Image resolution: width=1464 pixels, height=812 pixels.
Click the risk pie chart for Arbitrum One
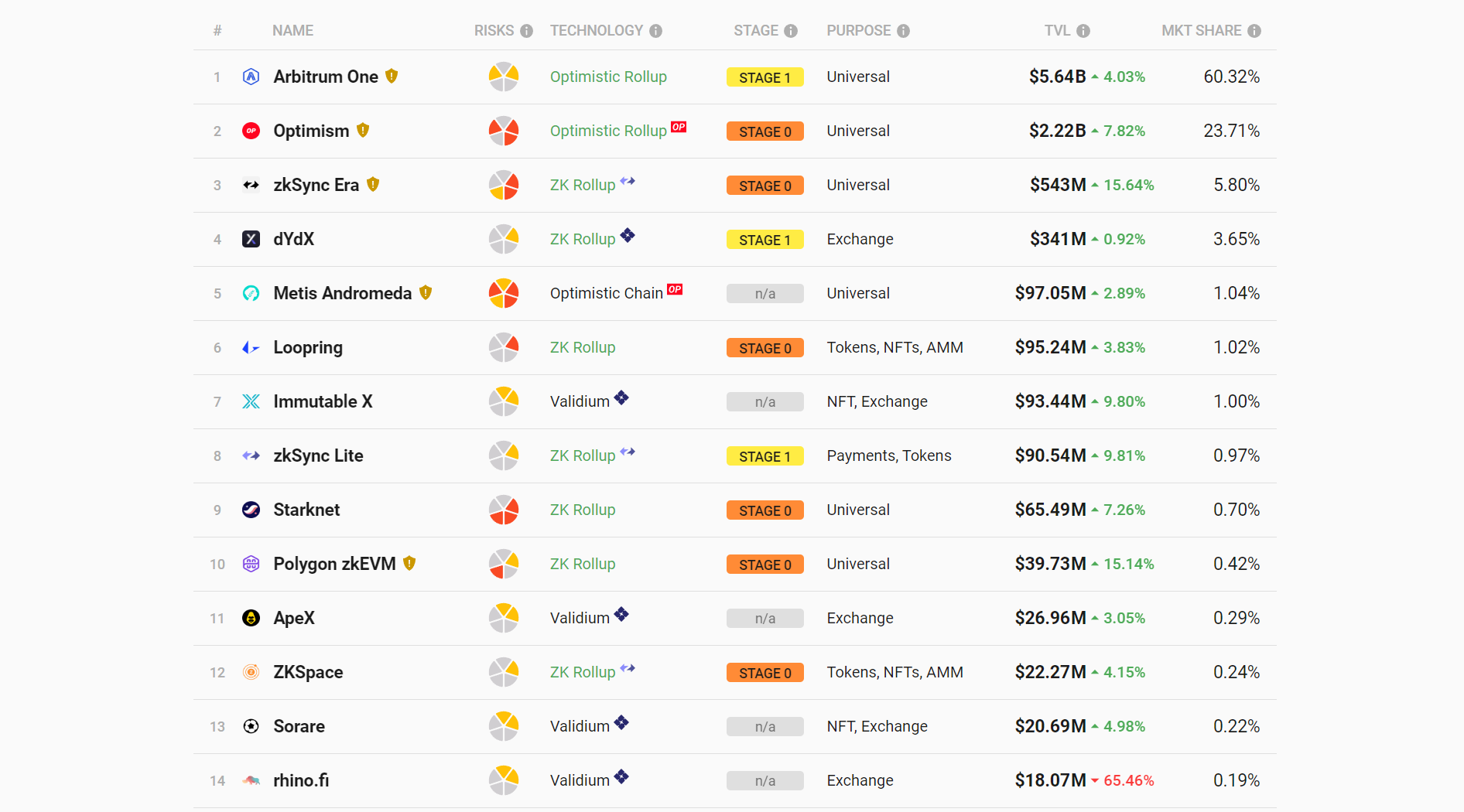pyautogui.click(x=504, y=77)
